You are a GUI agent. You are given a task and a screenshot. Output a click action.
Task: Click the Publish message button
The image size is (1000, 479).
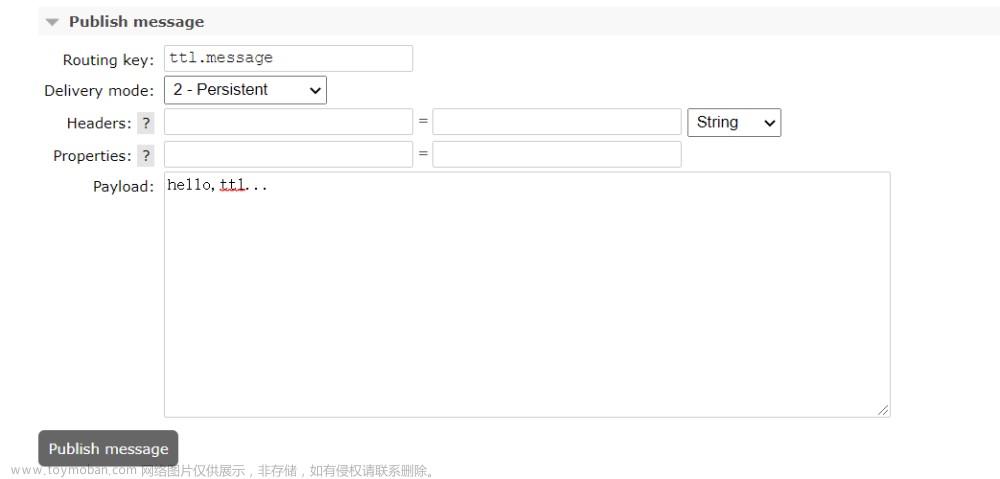coord(108,448)
